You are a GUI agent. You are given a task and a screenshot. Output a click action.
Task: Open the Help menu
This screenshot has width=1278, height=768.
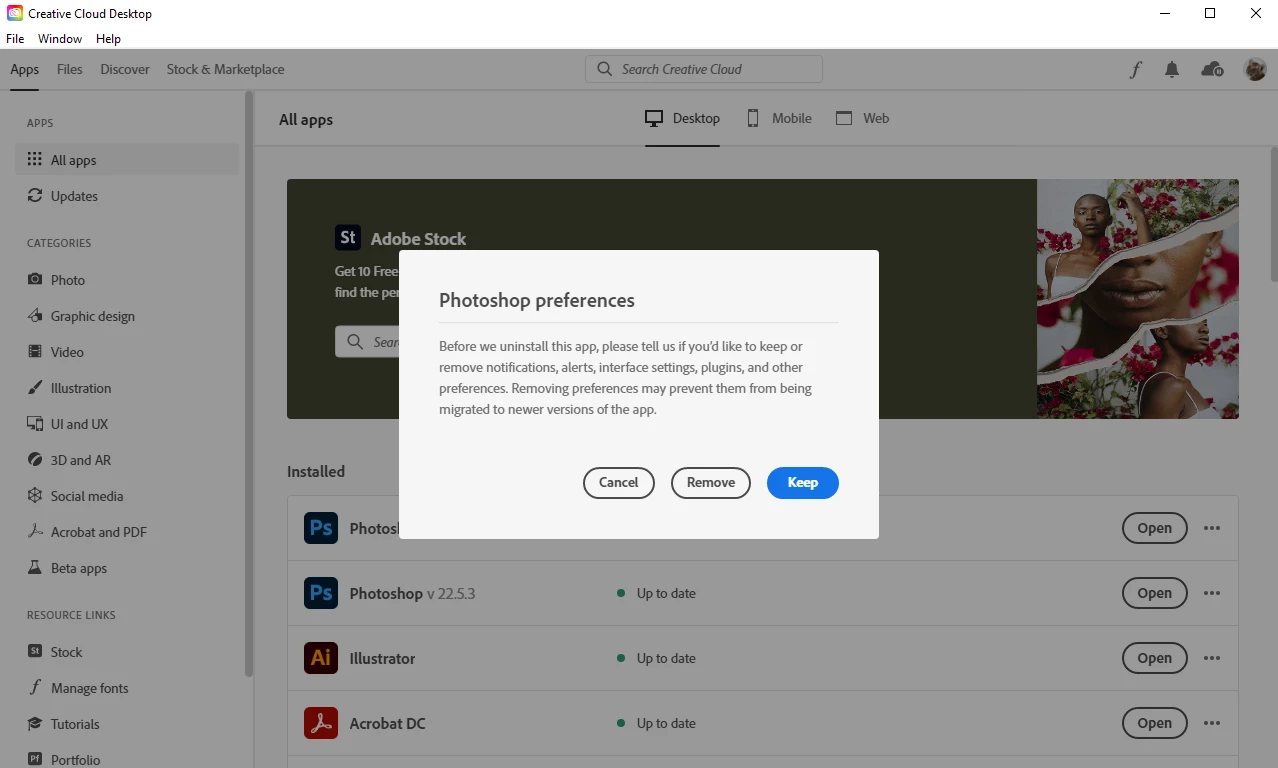click(108, 39)
